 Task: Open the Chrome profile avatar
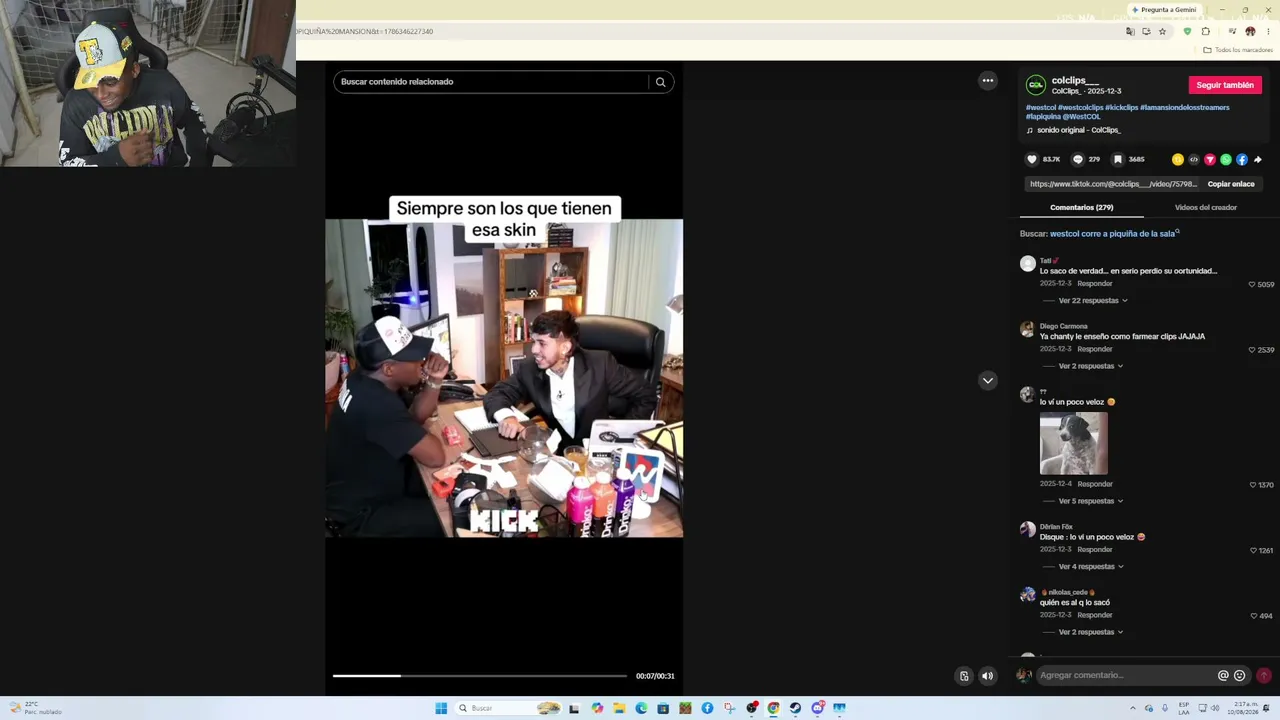[1250, 32]
